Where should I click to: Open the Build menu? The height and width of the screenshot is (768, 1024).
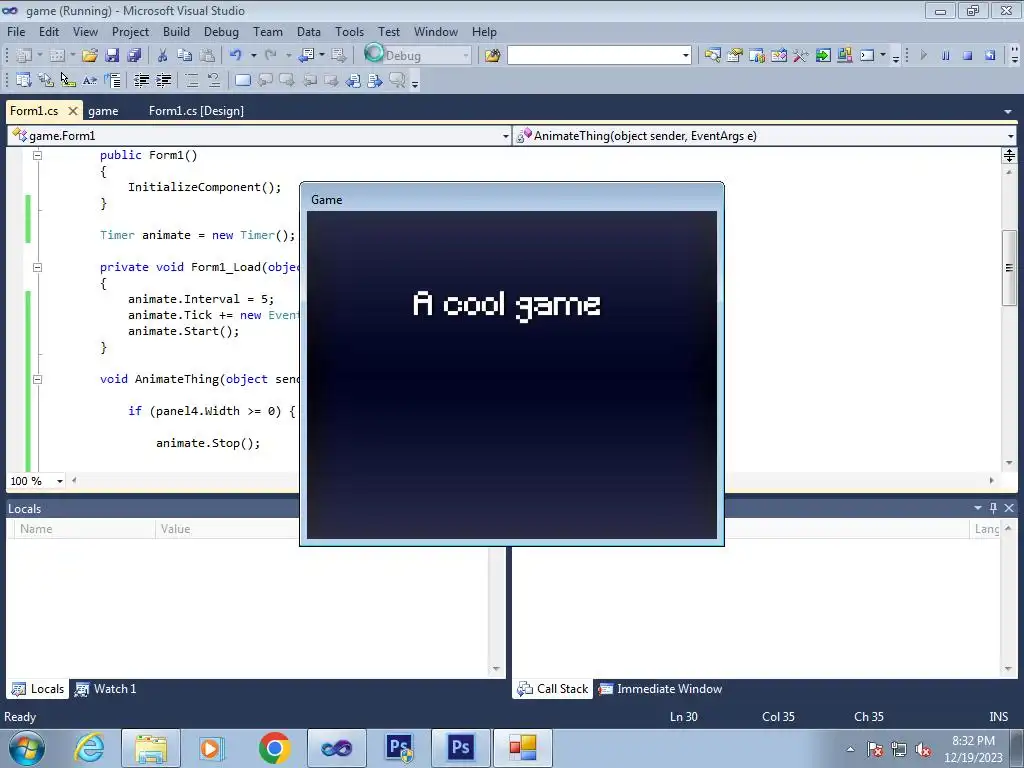176,31
